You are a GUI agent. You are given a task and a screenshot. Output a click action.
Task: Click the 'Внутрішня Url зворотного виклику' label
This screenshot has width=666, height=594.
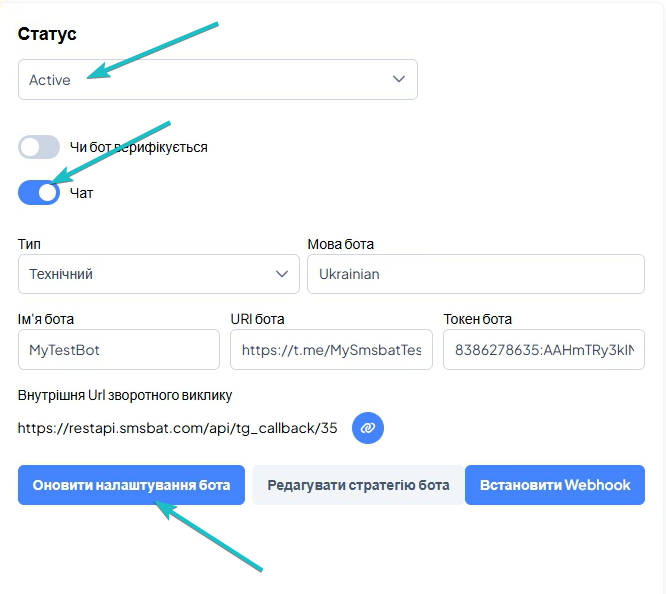(x=125, y=395)
